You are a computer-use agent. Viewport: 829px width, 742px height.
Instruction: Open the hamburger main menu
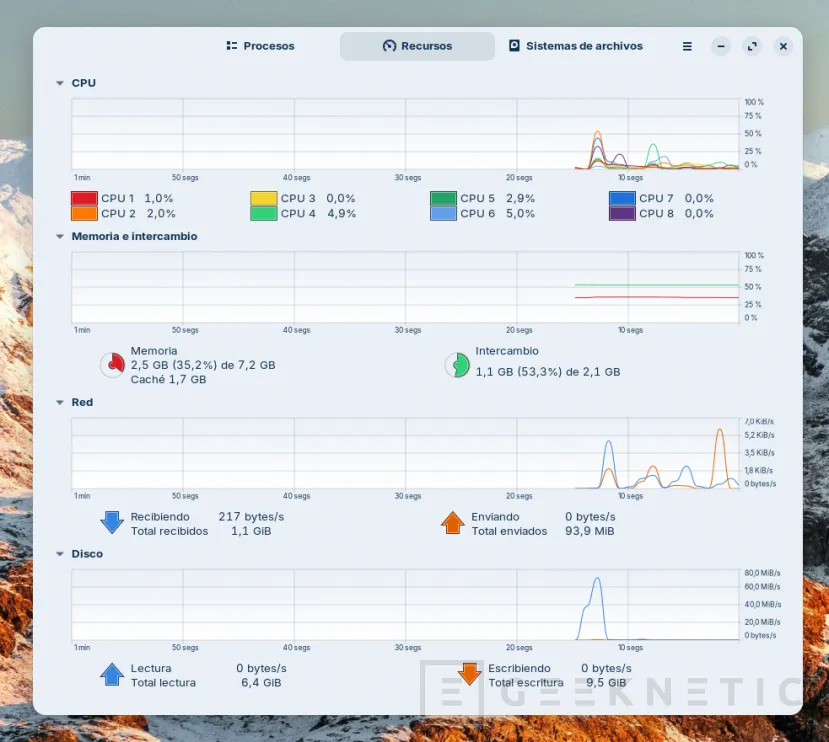pyautogui.click(x=687, y=46)
